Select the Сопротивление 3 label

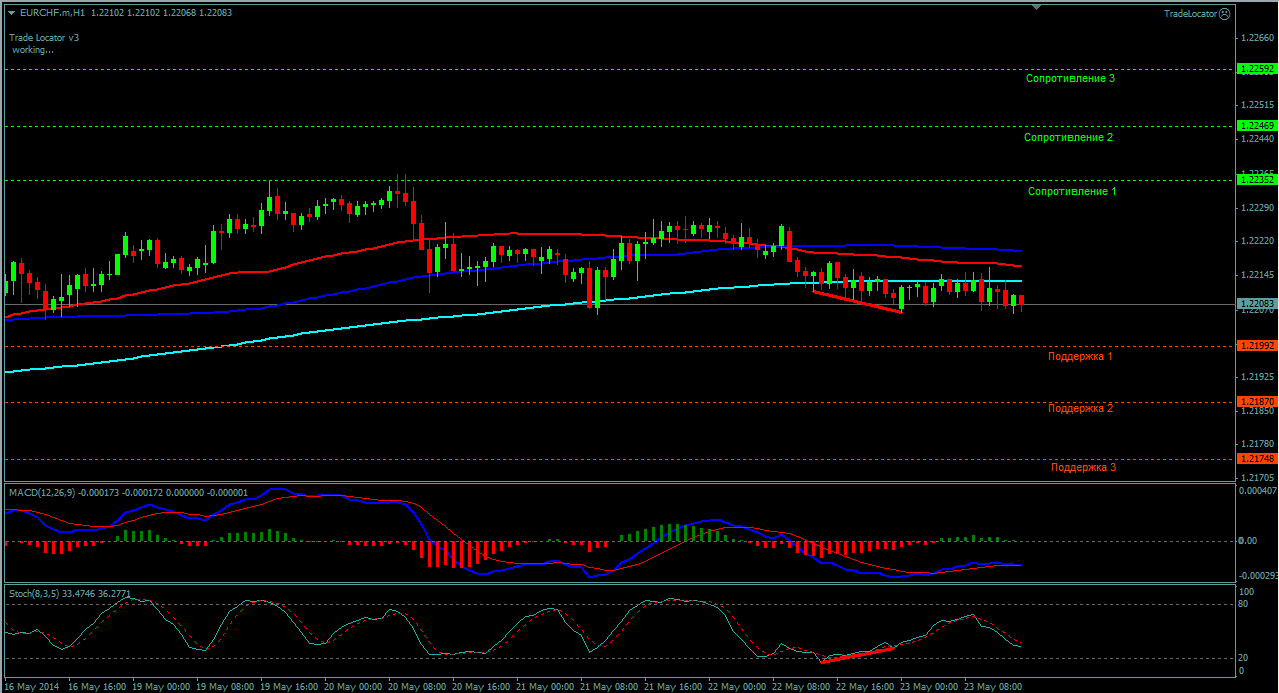pyautogui.click(x=1071, y=78)
